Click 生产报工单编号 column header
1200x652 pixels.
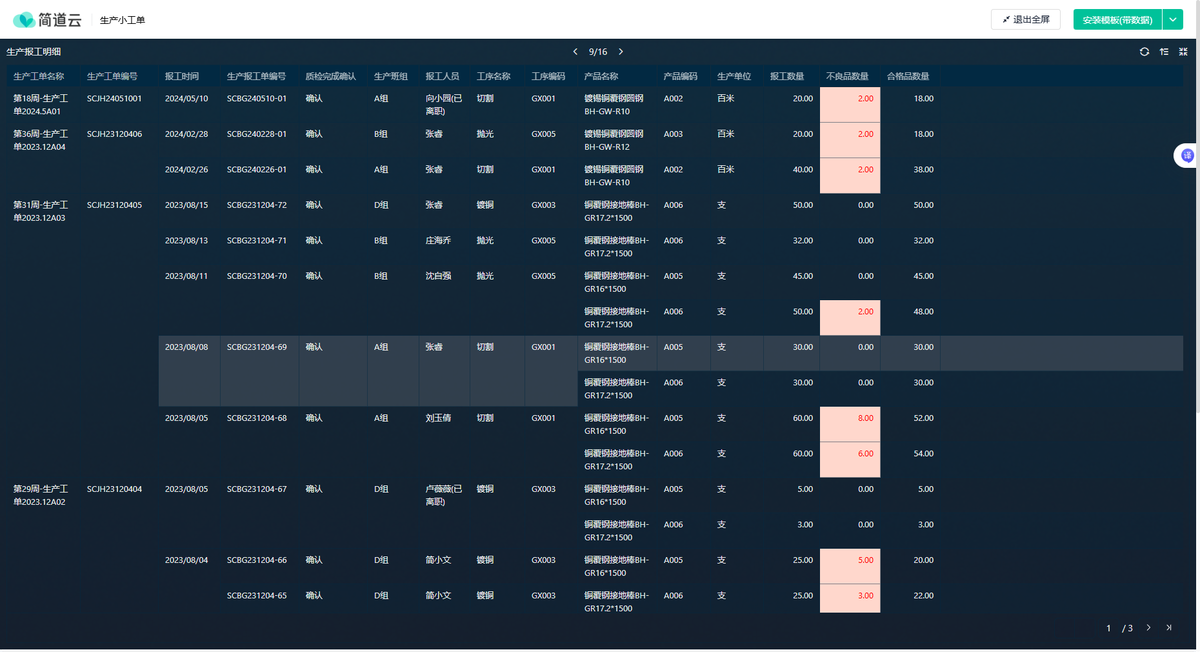pyautogui.click(x=256, y=76)
